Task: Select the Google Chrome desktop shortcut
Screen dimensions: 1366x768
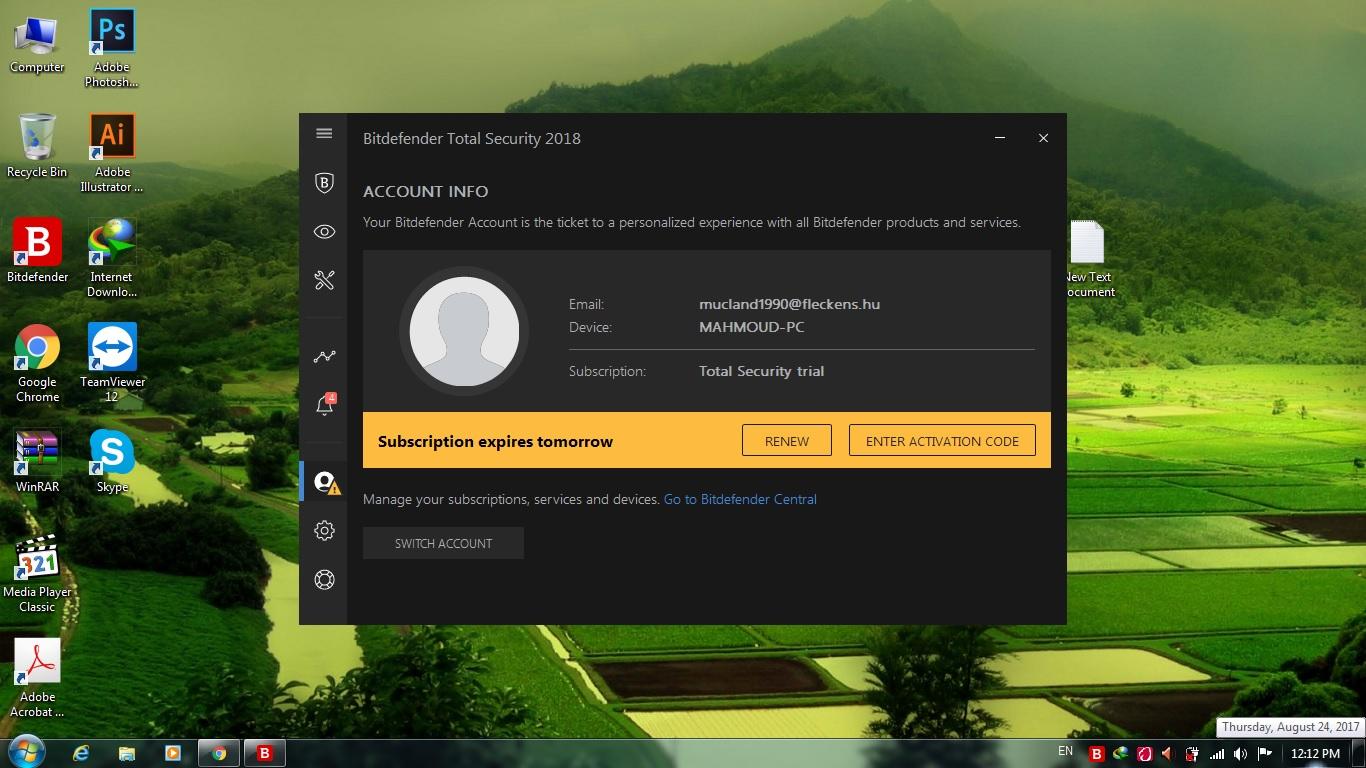Action: pyautogui.click(x=37, y=363)
